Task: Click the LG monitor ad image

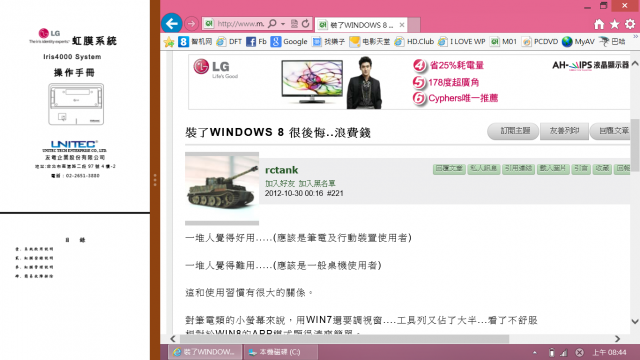Action: [x=312, y=81]
